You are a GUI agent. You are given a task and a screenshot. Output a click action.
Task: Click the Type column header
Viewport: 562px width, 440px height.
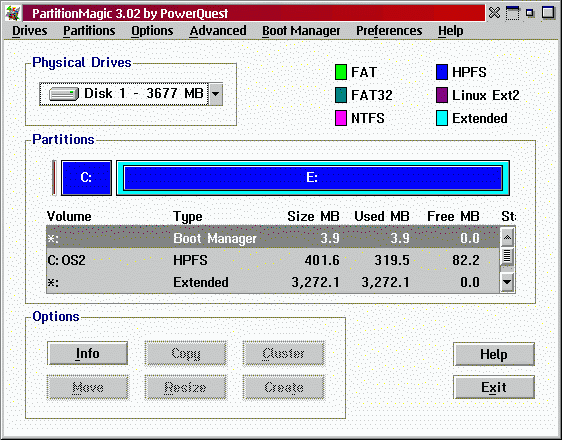pyautogui.click(x=188, y=216)
